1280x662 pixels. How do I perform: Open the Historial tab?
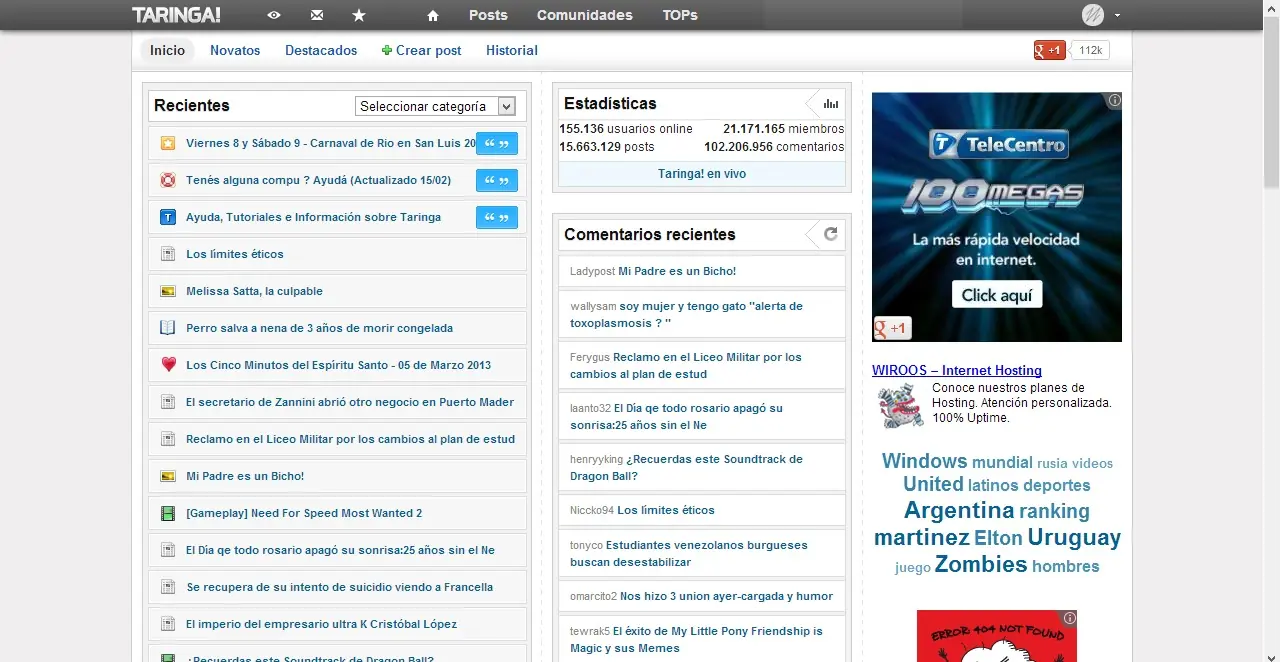512,50
